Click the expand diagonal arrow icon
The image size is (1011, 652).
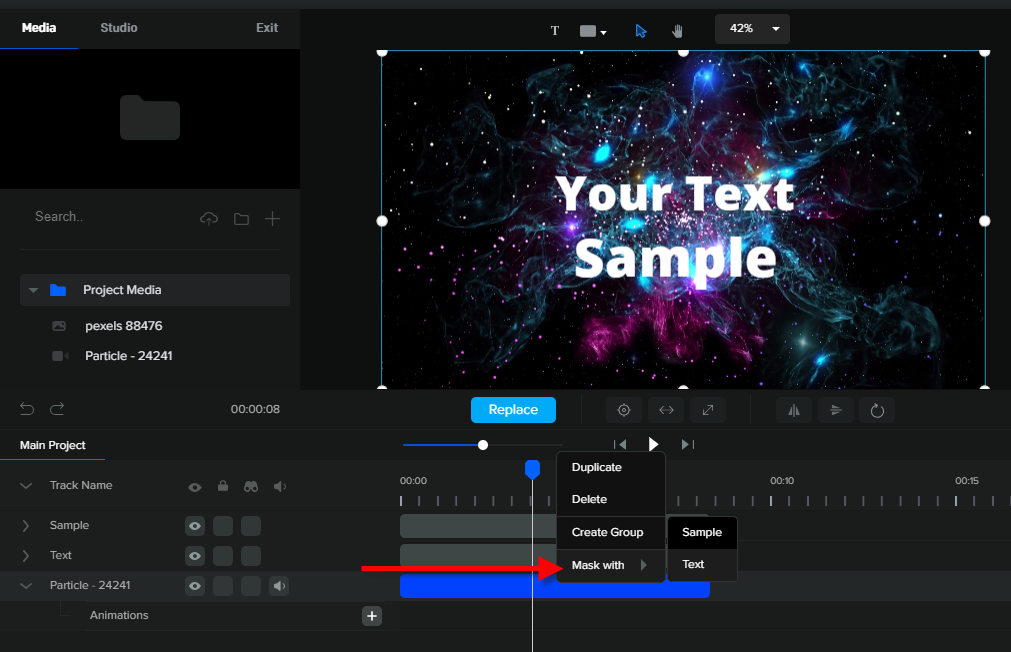pyautogui.click(x=708, y=410)
